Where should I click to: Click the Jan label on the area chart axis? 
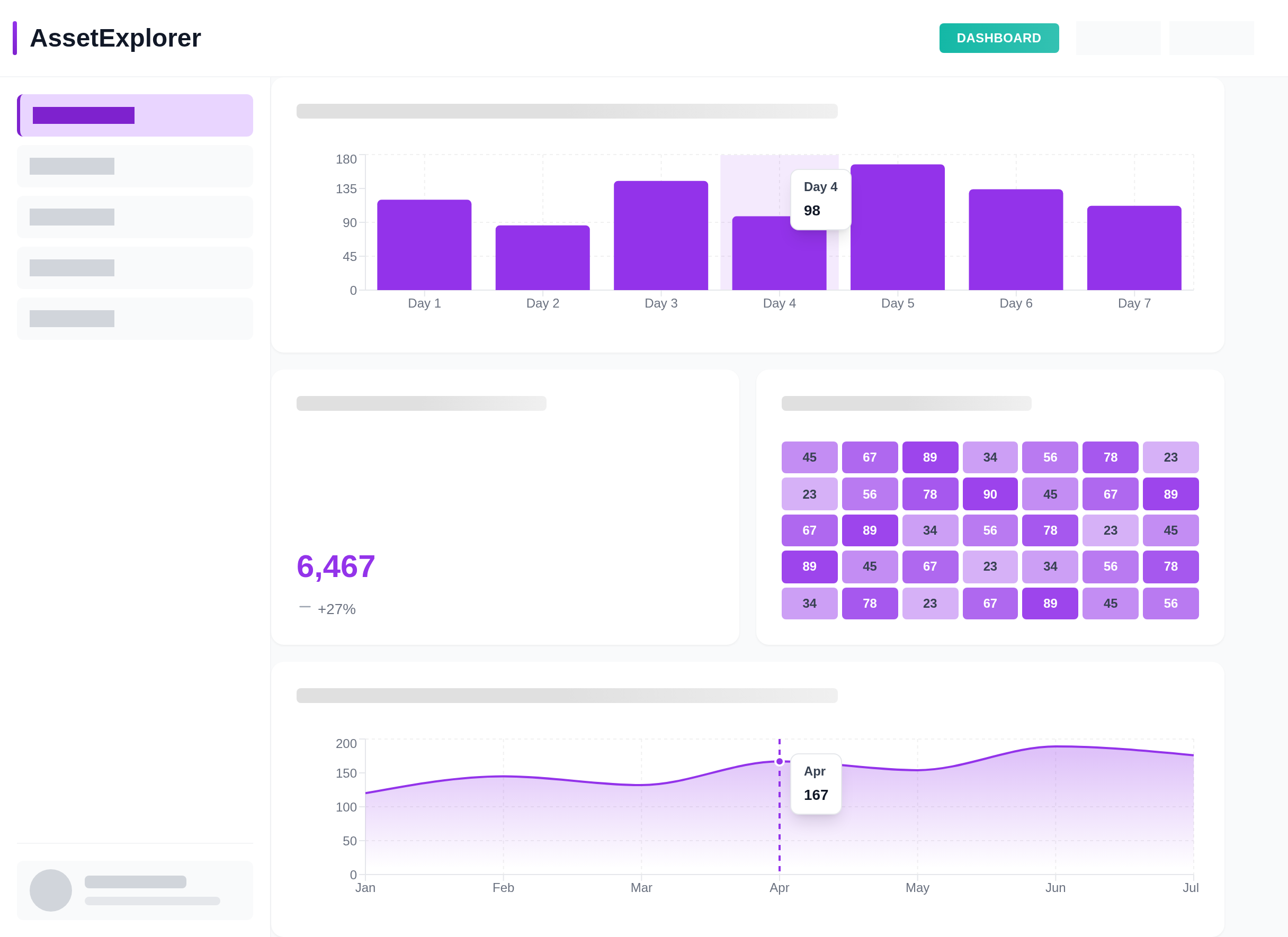(x=366, y=887)
